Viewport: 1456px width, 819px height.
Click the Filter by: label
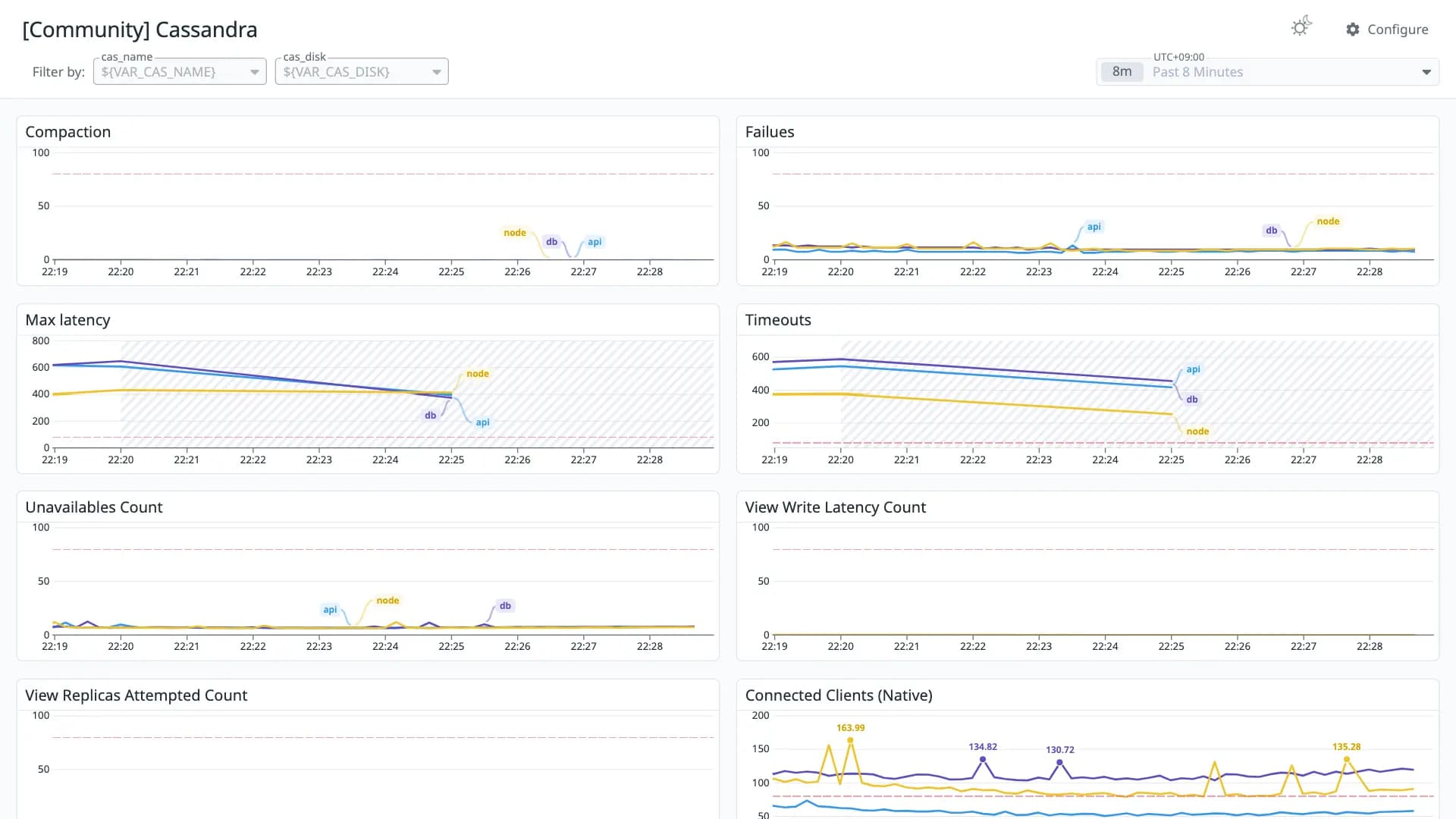point(58,72)
